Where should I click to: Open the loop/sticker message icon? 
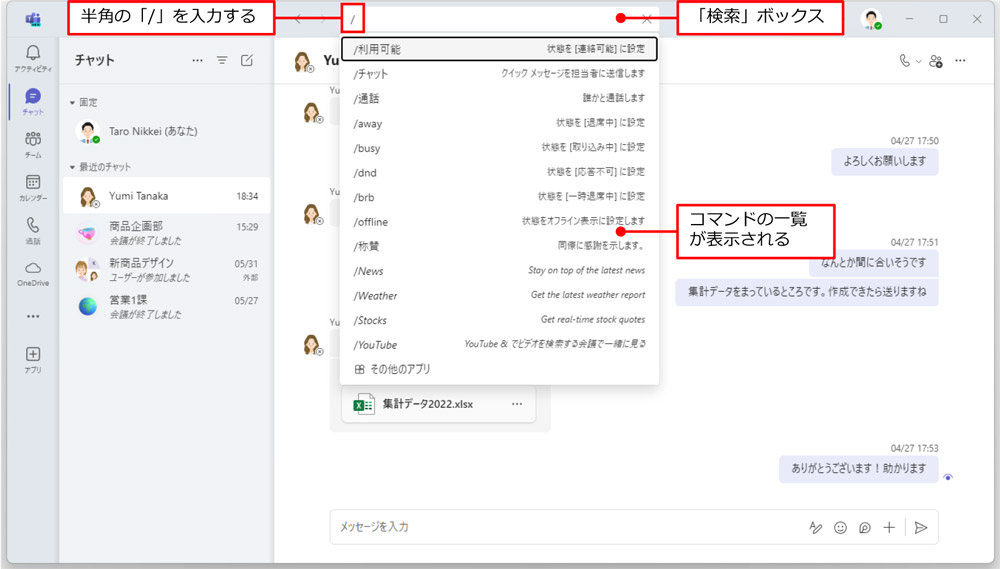[x=865, y=528]
